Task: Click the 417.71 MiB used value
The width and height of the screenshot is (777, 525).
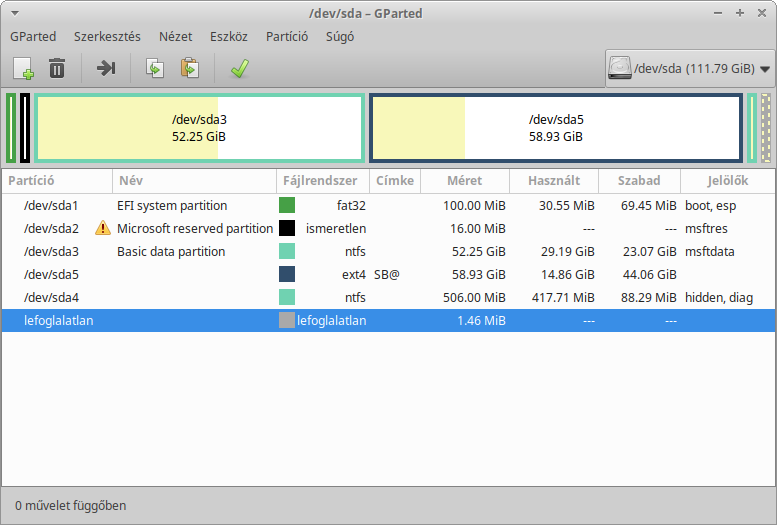Action: pos(563,297)
